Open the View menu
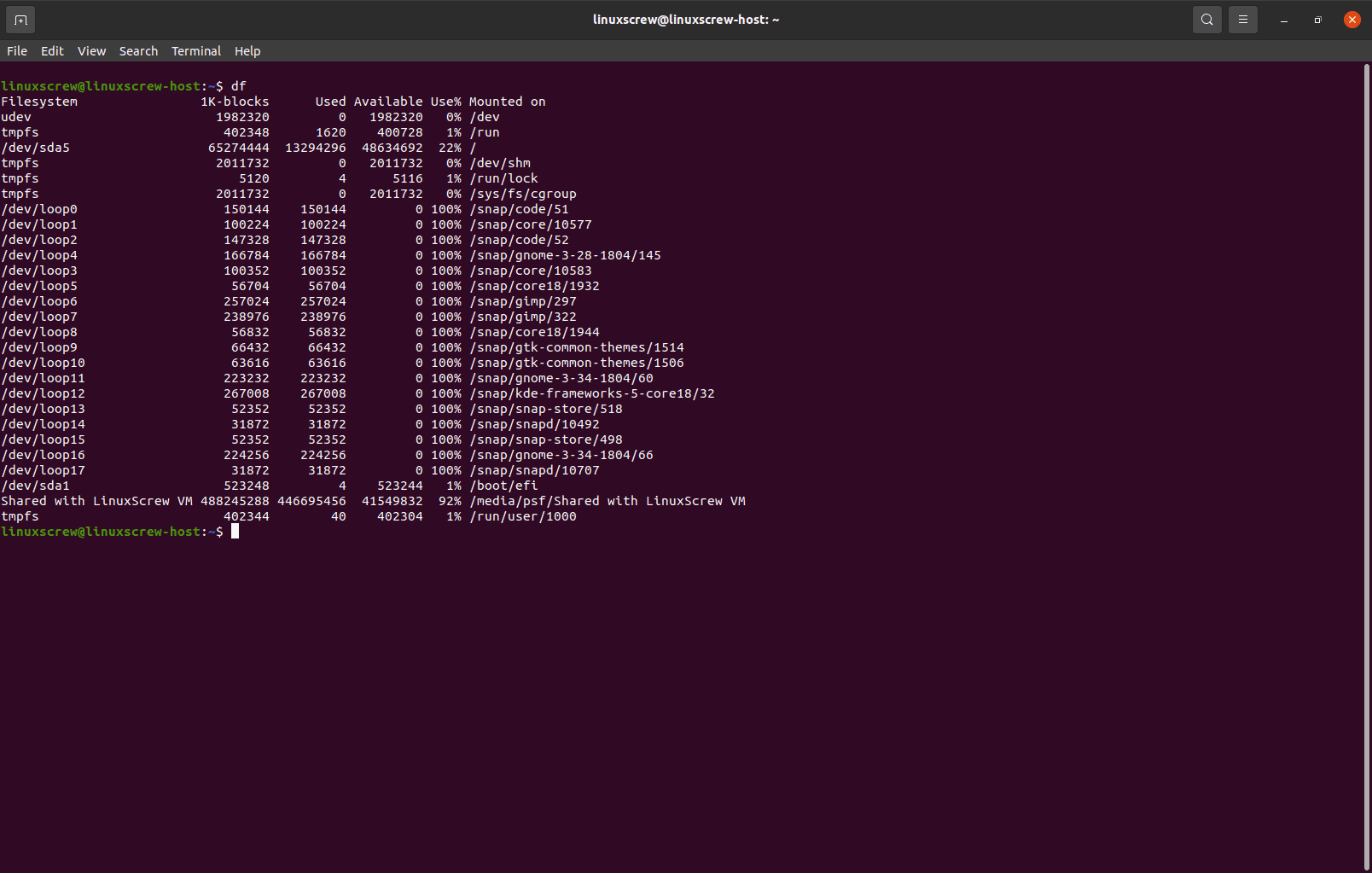 [91, 50]
